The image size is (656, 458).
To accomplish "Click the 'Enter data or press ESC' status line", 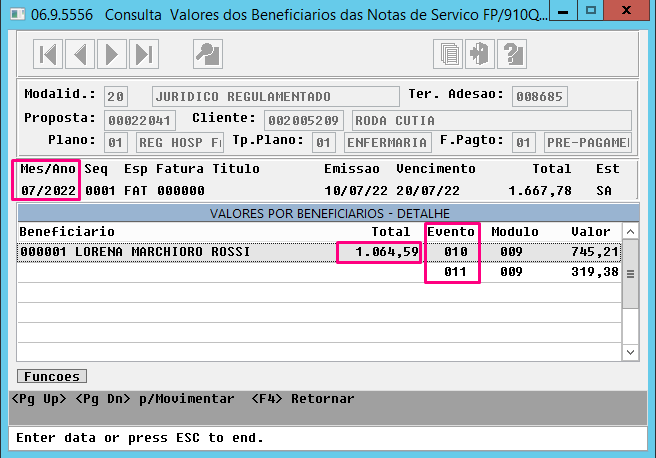I will (x=140, y=438).
